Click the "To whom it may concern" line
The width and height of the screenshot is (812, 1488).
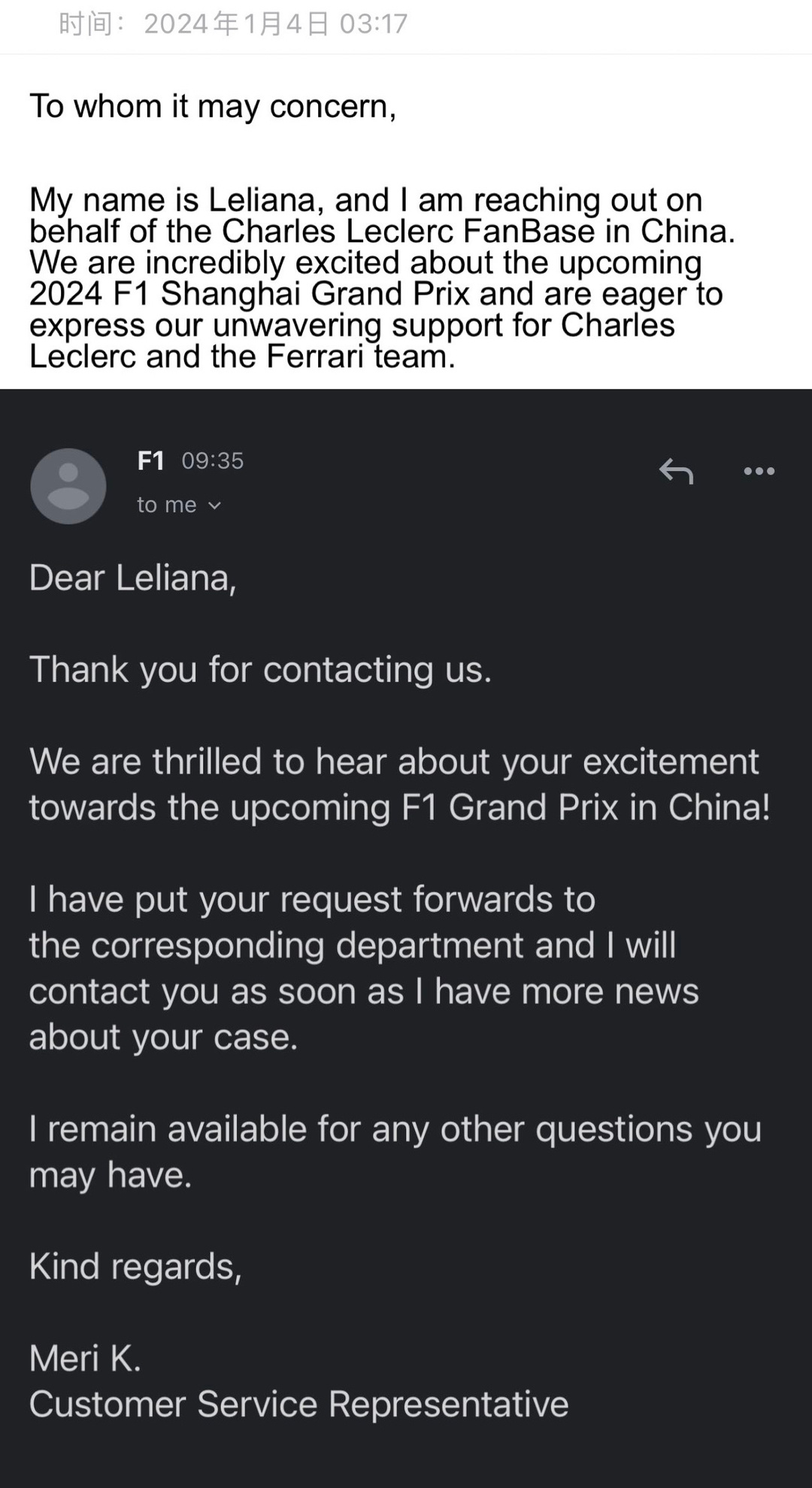pos(213,106)
